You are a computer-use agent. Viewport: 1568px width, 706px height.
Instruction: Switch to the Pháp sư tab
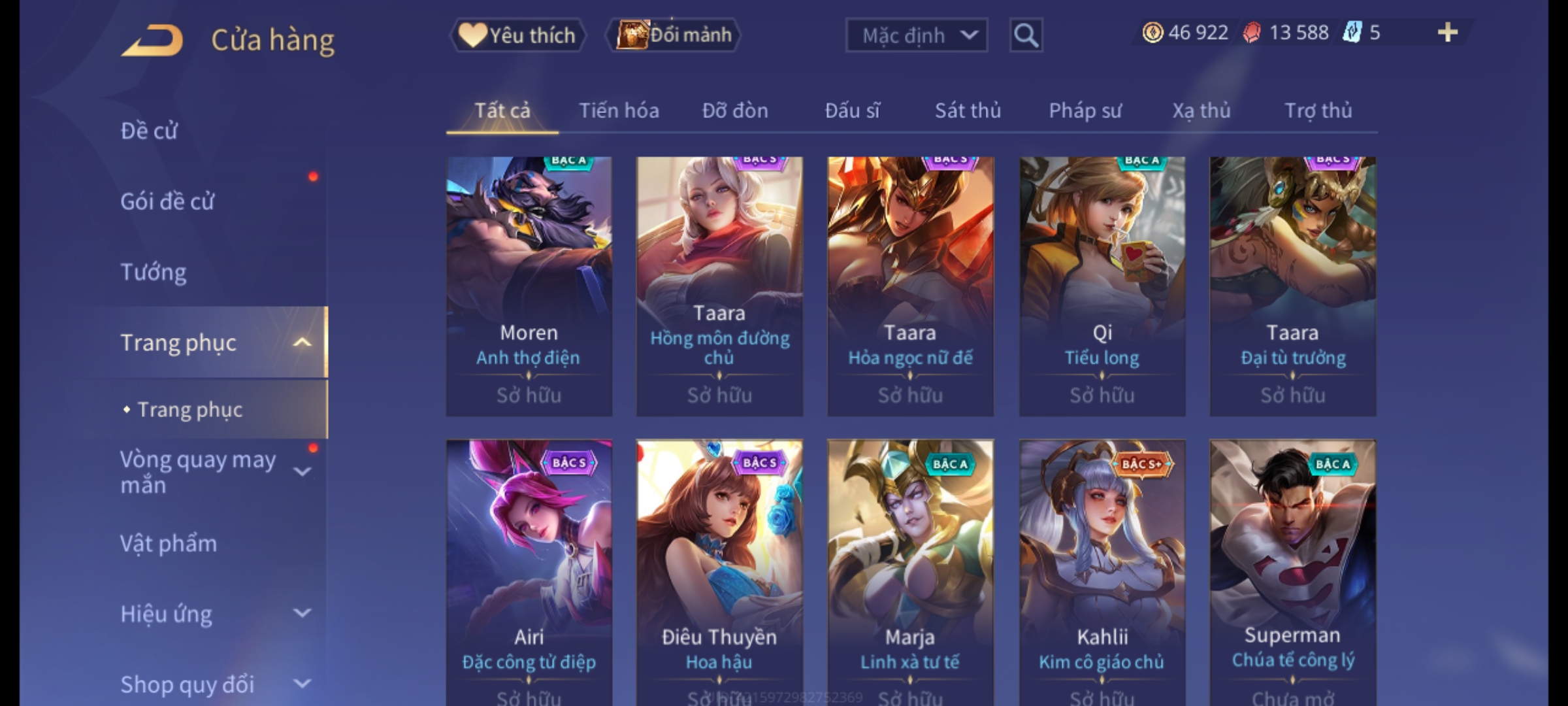click(x=1085, y=110)
